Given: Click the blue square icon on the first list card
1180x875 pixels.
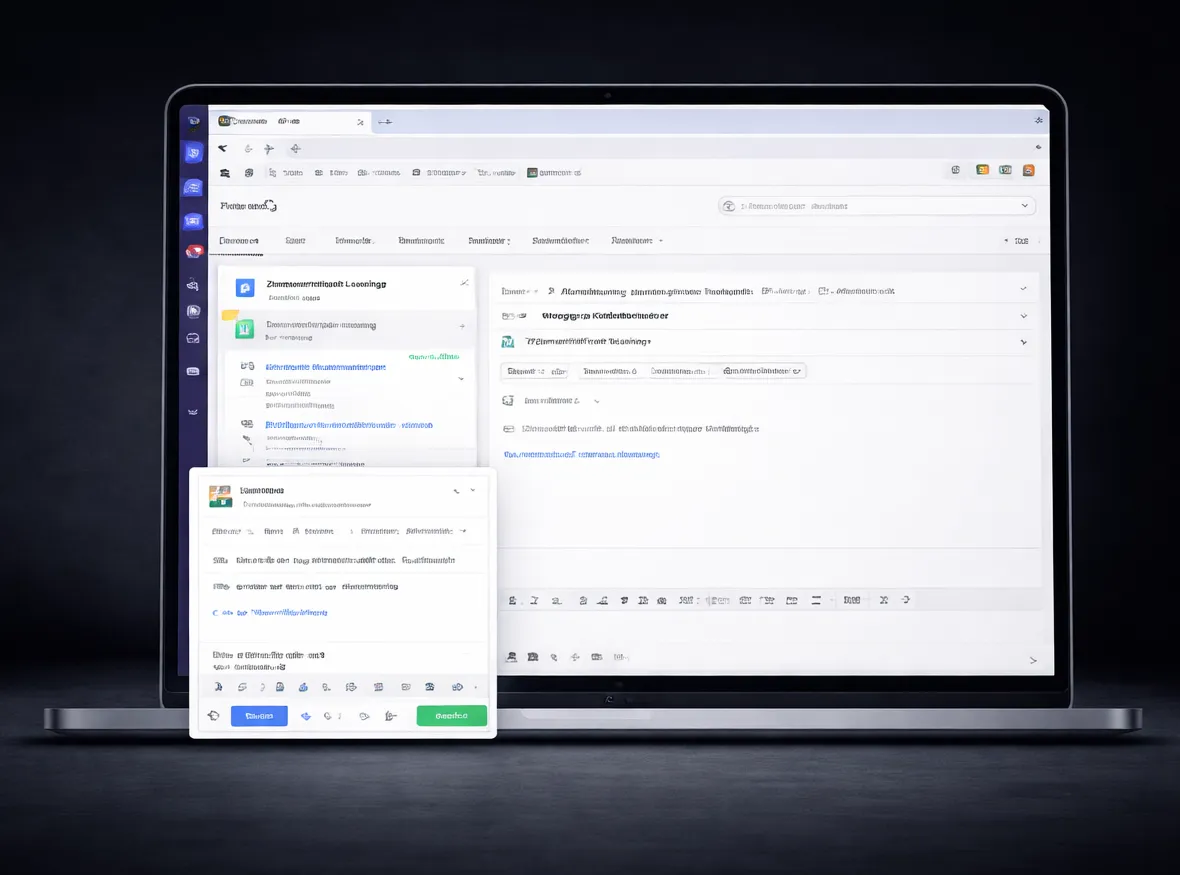Looking at the screenshot, I should [x=245, y=288].
